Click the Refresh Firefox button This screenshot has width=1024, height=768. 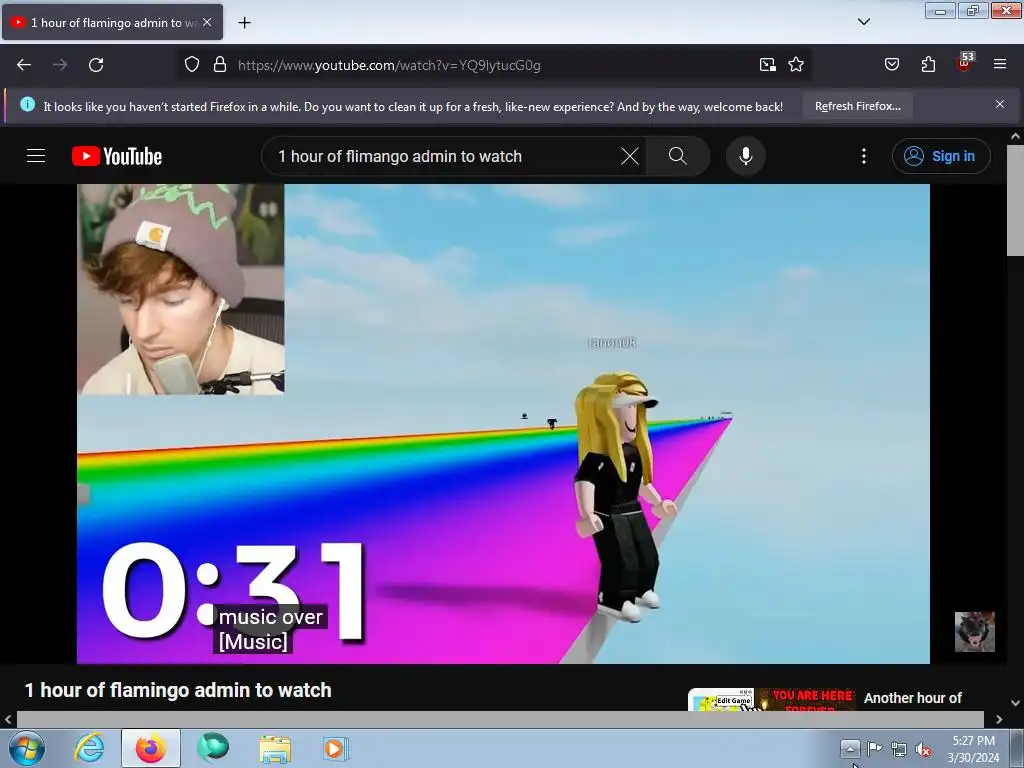857,106
